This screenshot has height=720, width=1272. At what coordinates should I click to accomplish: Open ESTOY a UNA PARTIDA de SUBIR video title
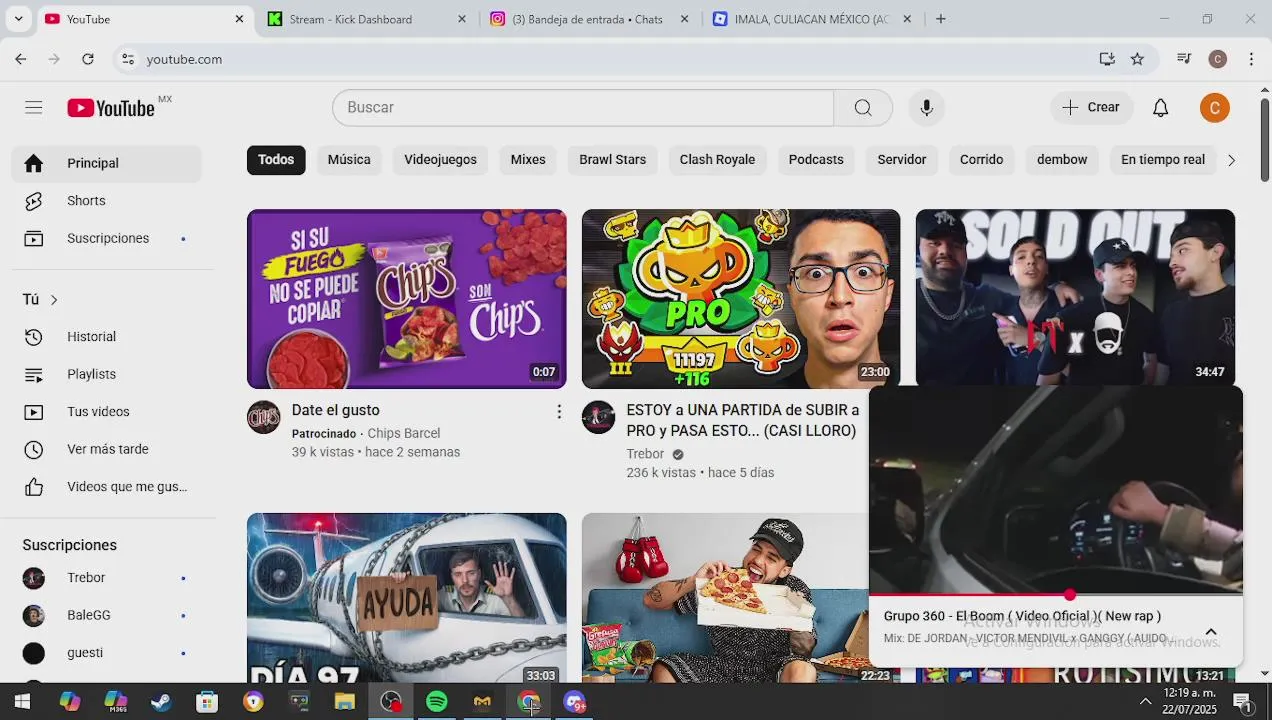coord(742,420)
